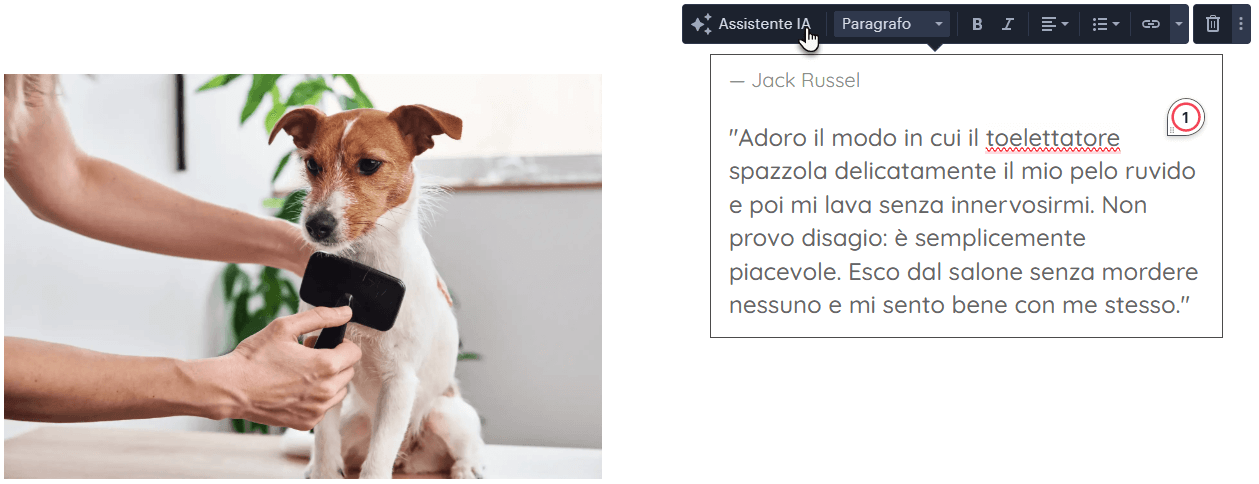The image size is (1259, 484).
Task: Select the Jack Russell dog grooming image
Action: click(x=303, y=276)
